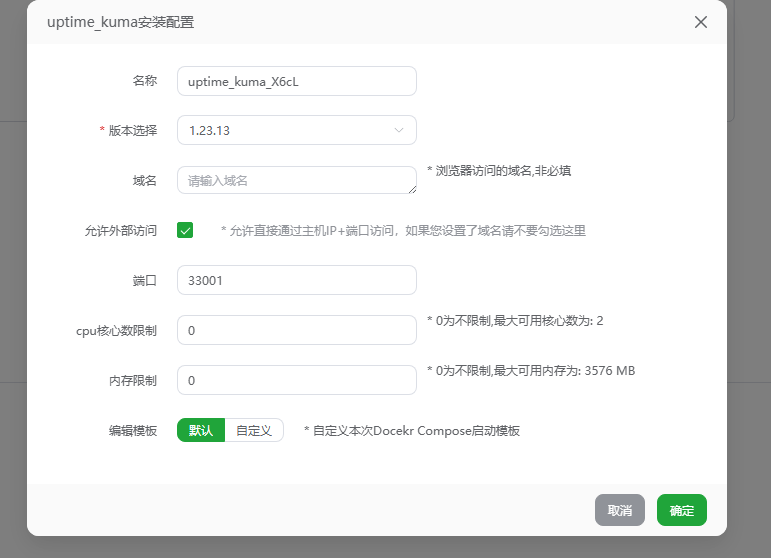Viewport: 771px width, 558px height.
Task: Select the cpu核心数限制 input field
Action: [296, 330]
